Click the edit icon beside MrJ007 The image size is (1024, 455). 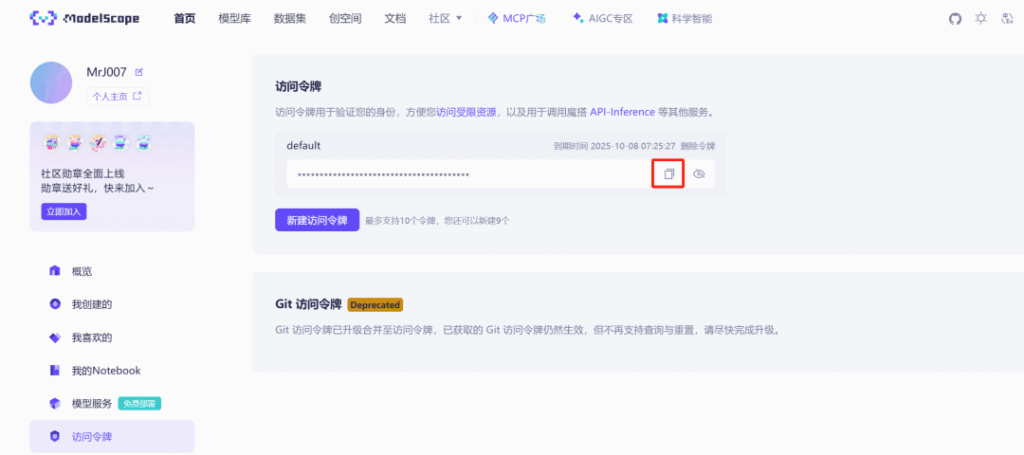pyautogui.click(x=140, y=72)
